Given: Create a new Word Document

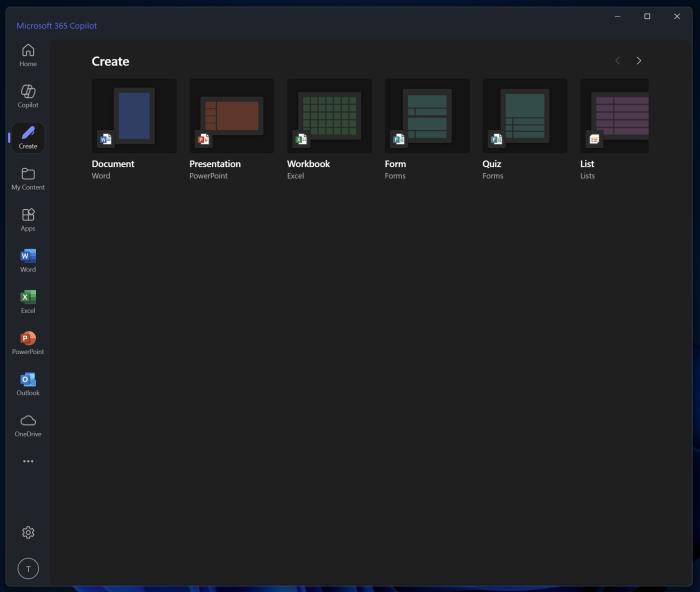Looking at the screenshot, I should [x=134, y=116].
